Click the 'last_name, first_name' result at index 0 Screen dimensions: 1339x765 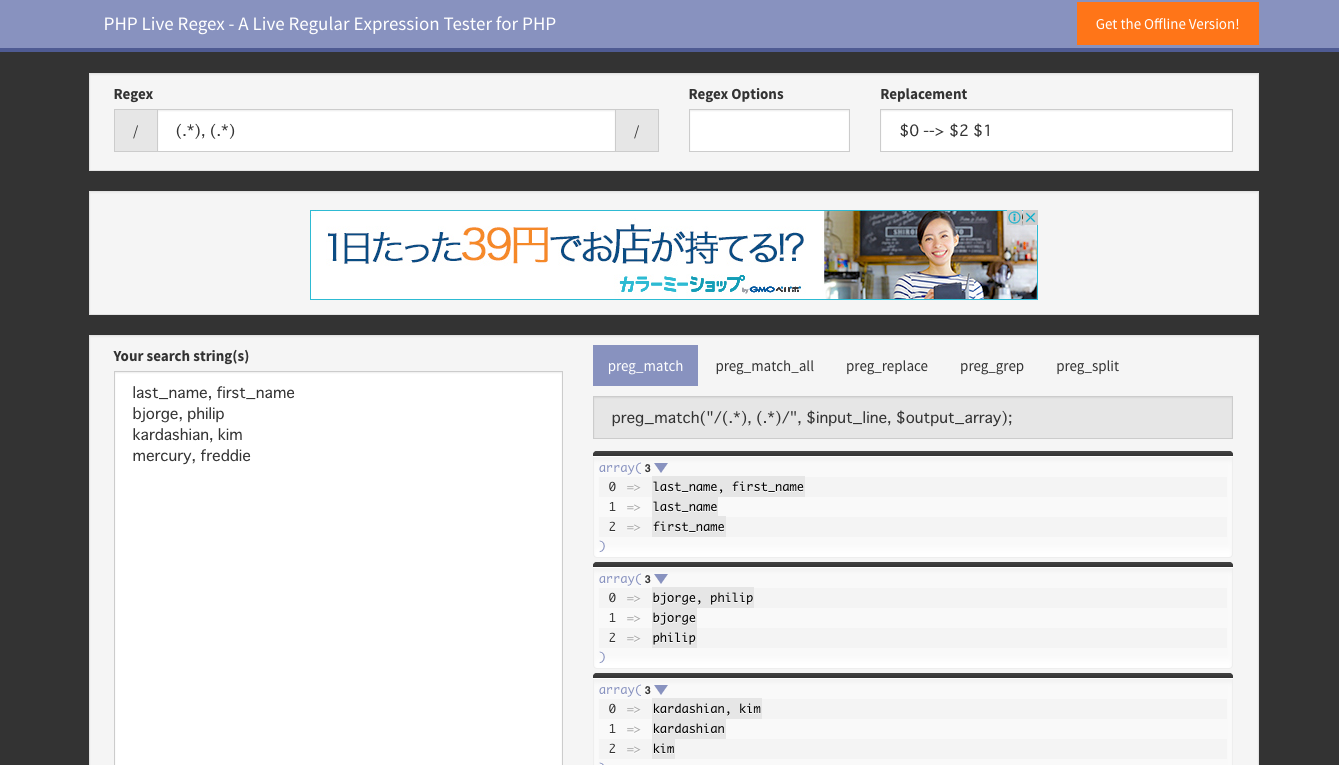[x=728, y=487]
